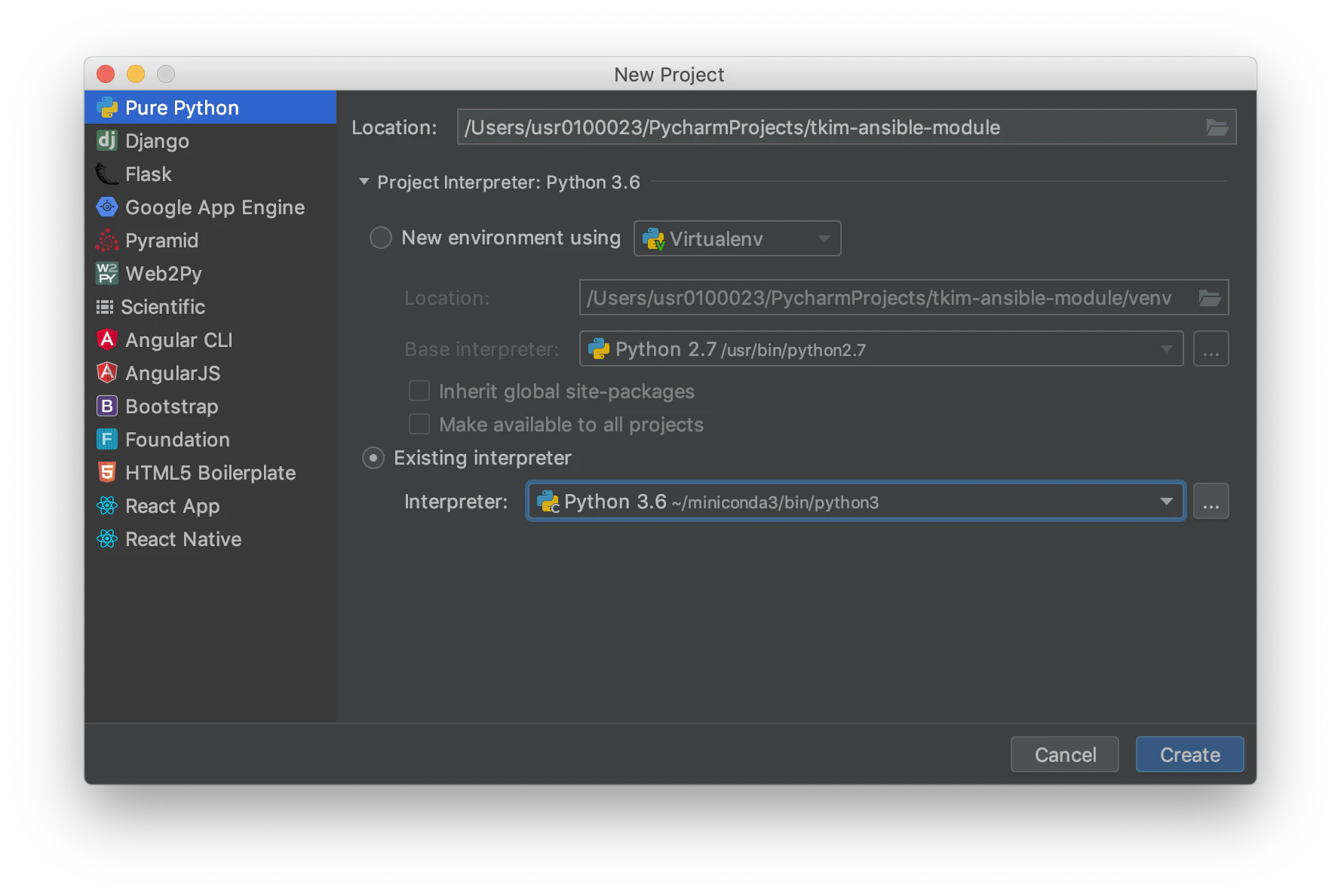Click the React Native atom icon
Screen dimensions: 1341x896
[x=107, y=539]
